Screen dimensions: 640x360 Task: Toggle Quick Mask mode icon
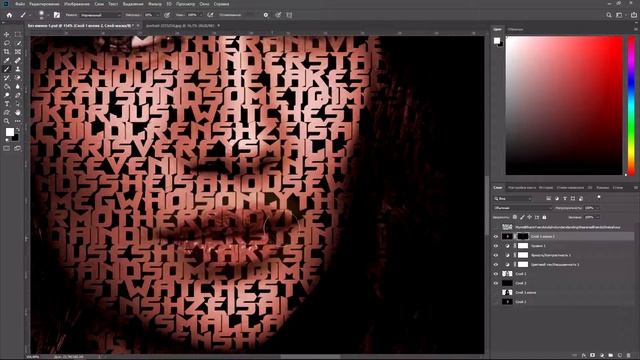pyautogui.click(x=7, y=149)
